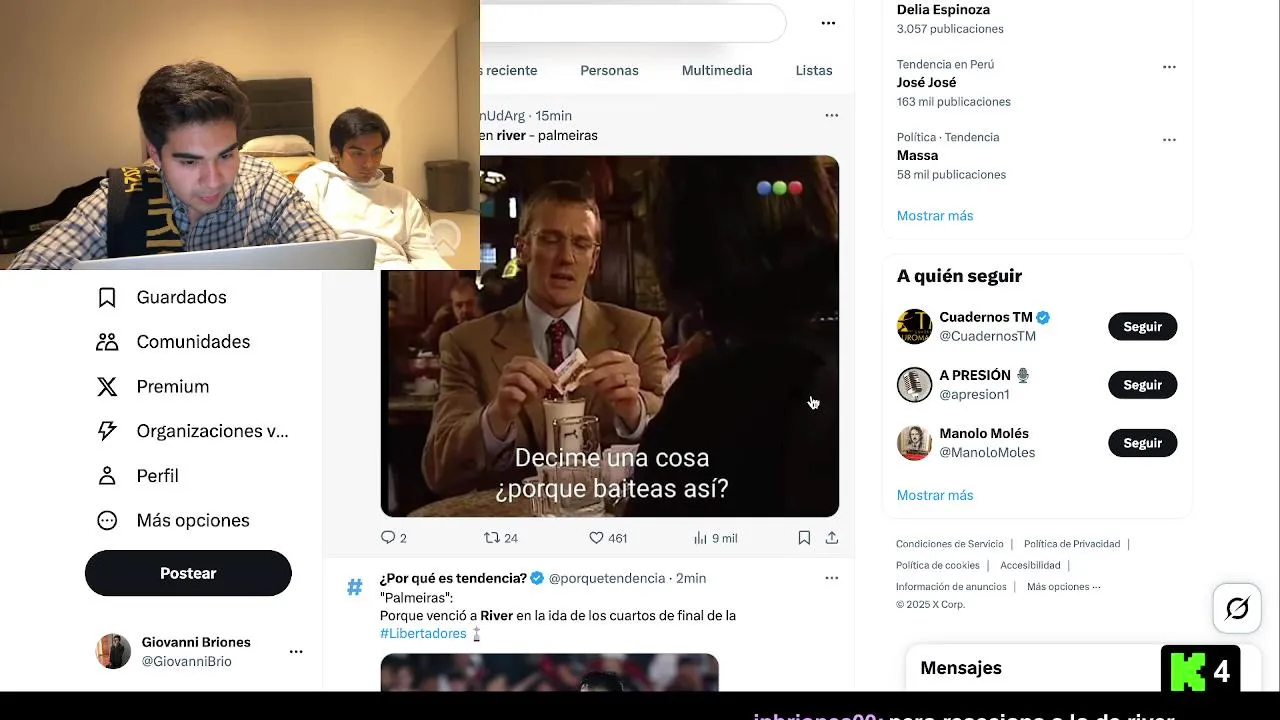Click Cuadernos TM profile avatar

914,327
